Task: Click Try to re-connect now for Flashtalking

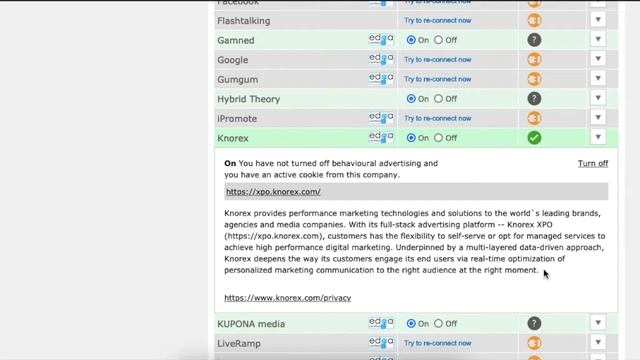Action: (x=438, y=20)
